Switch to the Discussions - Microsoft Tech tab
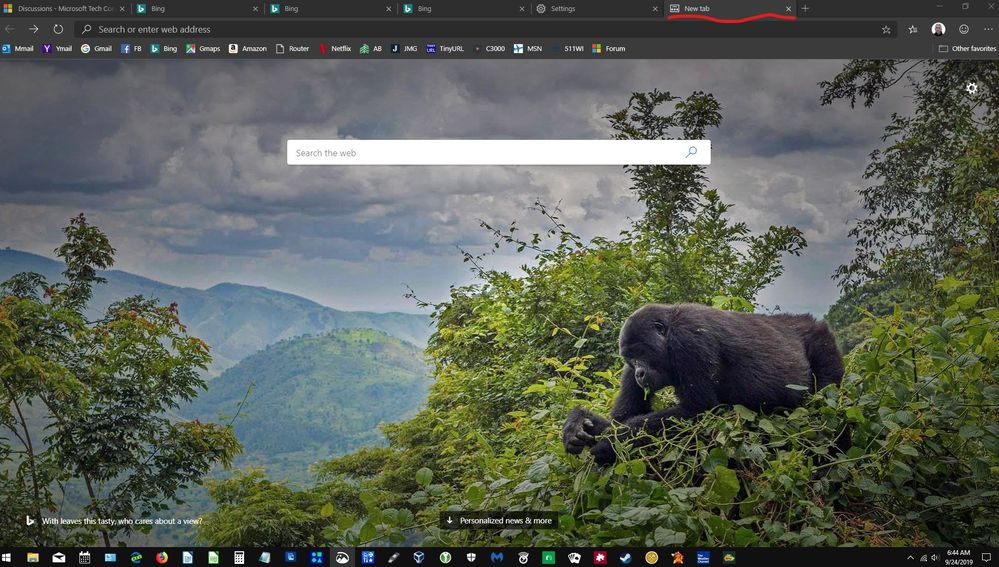This screenshot has width=999, height=567. point(65,8)
